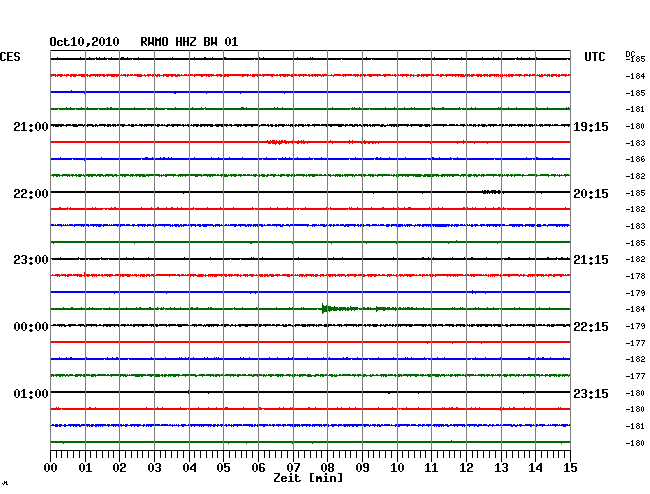Click minute label 14 on the time axis
Image resolution: width=650 pixels, height=494 pixels.
[x=536, y=467]
